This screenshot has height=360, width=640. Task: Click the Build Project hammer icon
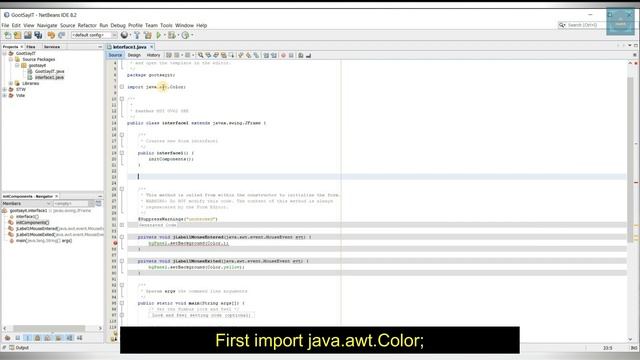[137, 36]
